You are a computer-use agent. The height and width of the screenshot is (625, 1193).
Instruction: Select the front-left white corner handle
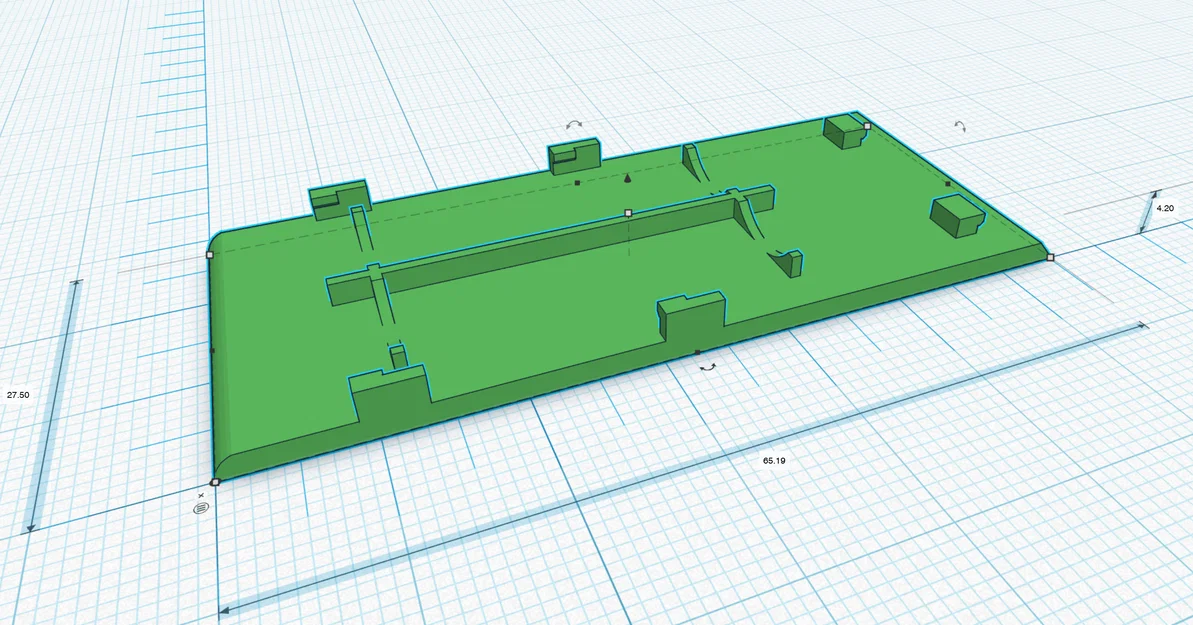click(x=215, y=482)
